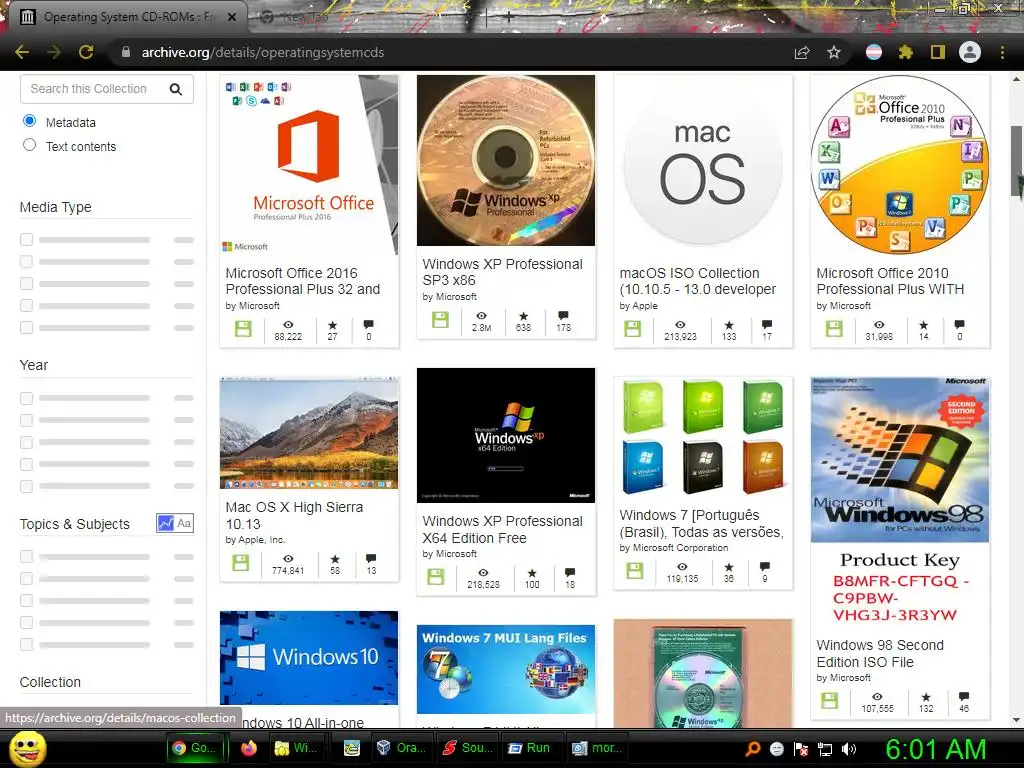This screenshot has width=1024, height=768.
Task: Click the search magnifier in collection search
Action: click(176, 89)
